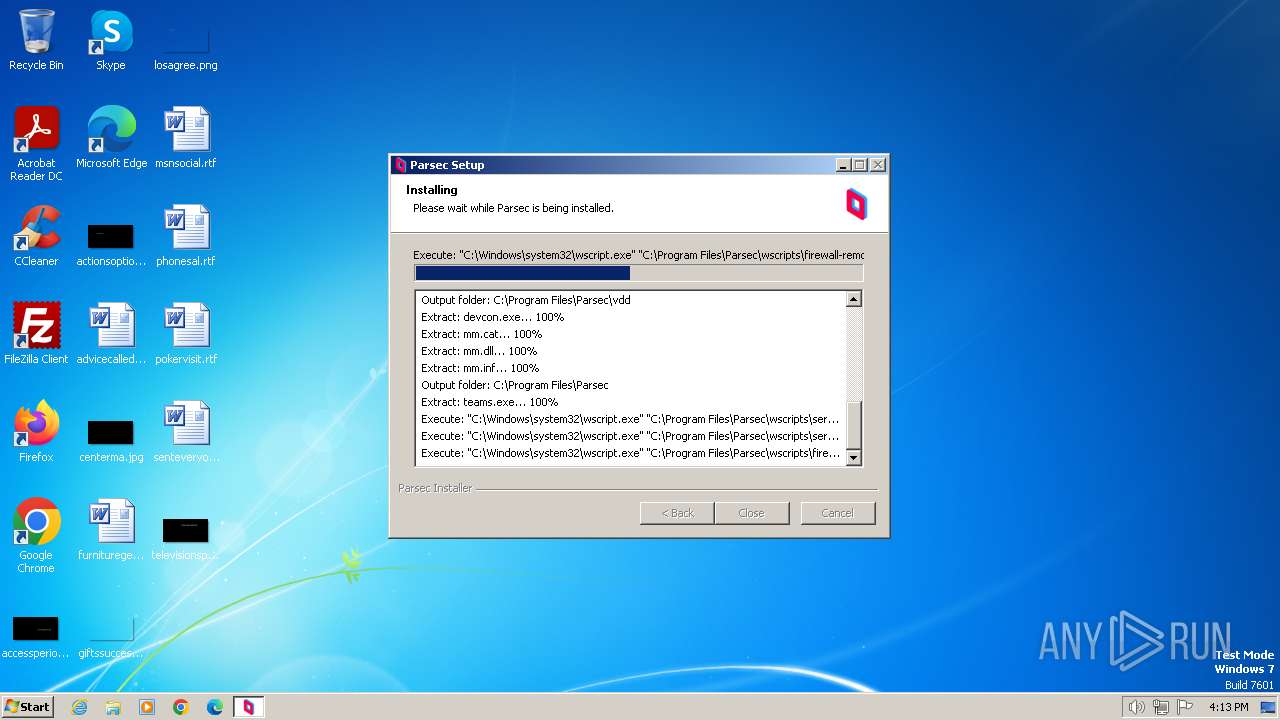Click the Parsec Setup title bar icon

click(x=401, y=165)
